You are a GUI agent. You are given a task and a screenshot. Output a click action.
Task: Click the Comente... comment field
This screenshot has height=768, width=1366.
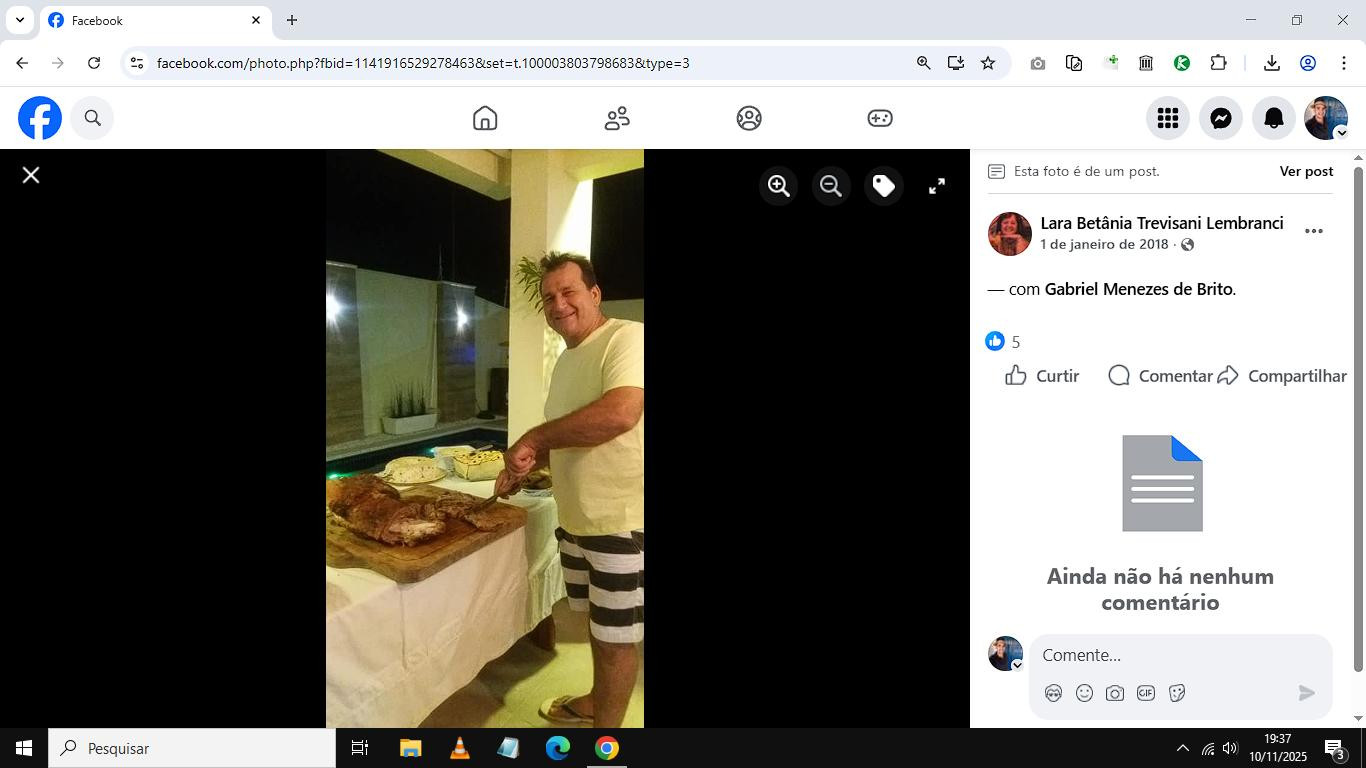[x=1181, y=655]
